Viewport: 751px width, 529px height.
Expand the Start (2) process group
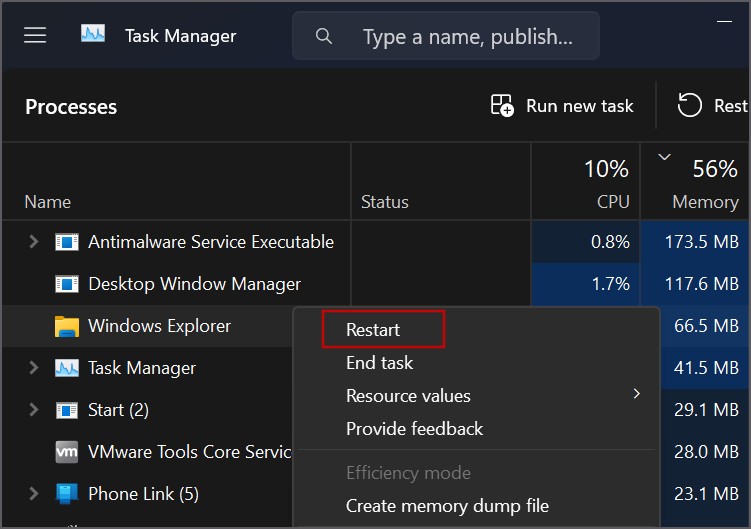tap(33, 410)
